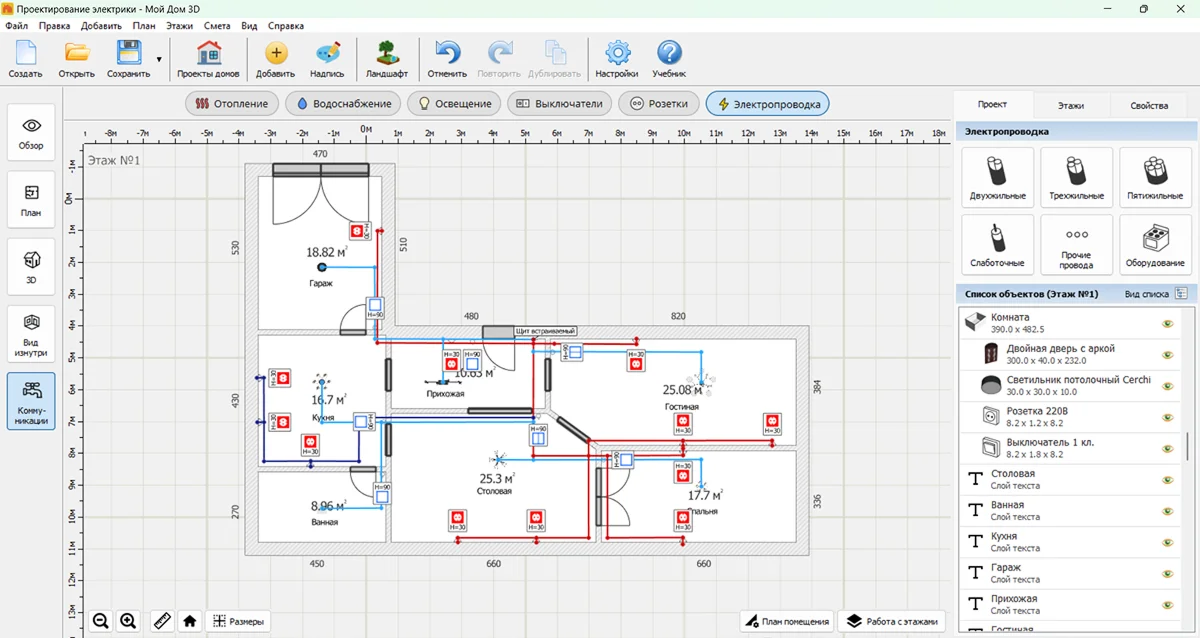Activate the ruler measuring tool

162,621
